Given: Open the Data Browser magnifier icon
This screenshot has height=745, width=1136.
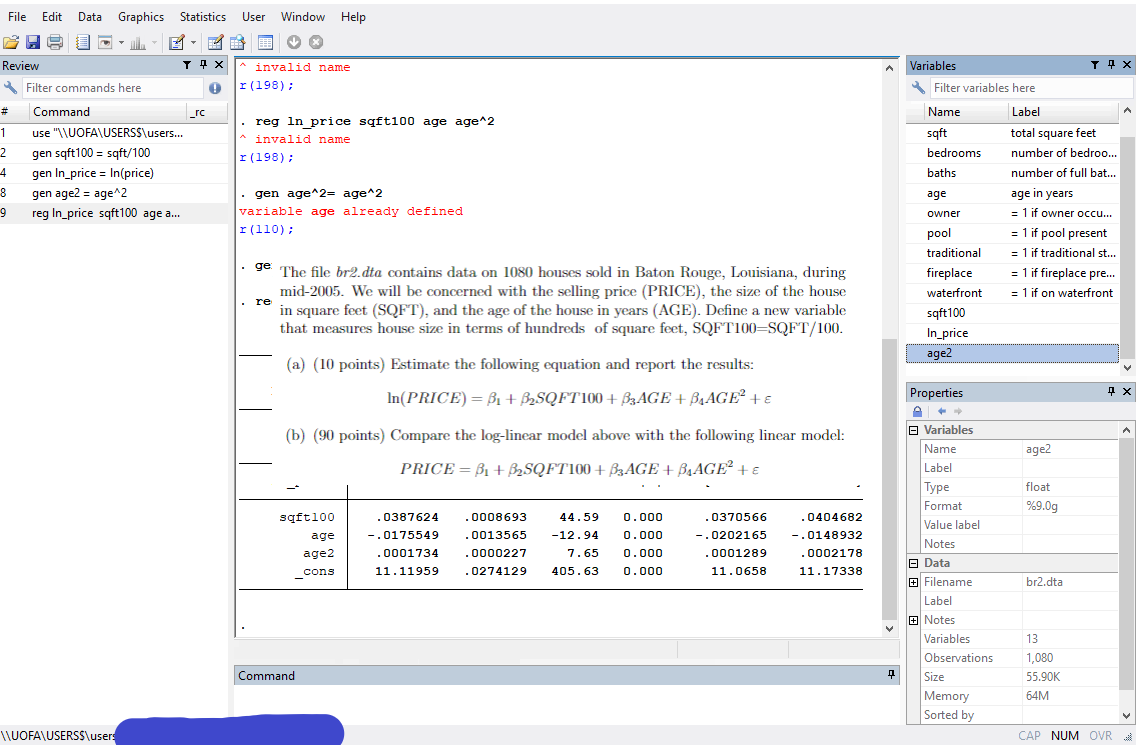Looking at the screenshot, I should point(238,43).
